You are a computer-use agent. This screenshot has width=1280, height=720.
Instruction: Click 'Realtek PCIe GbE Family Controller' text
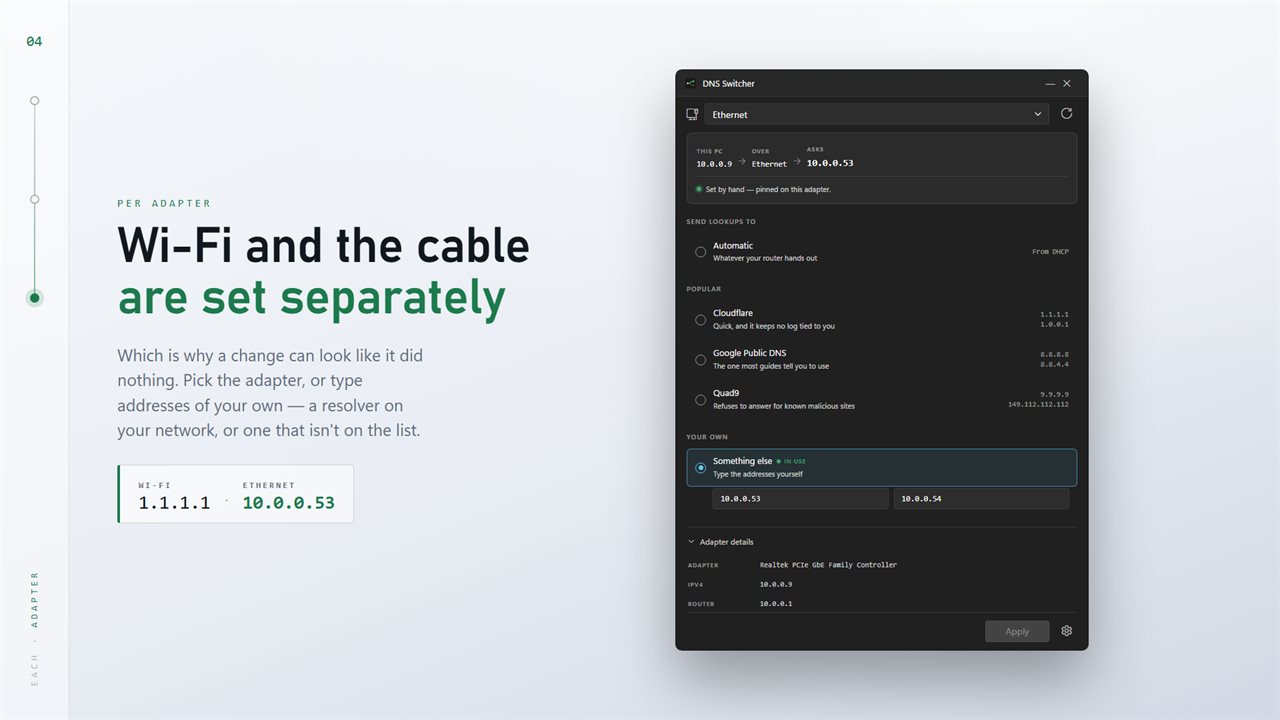(828, 565)
